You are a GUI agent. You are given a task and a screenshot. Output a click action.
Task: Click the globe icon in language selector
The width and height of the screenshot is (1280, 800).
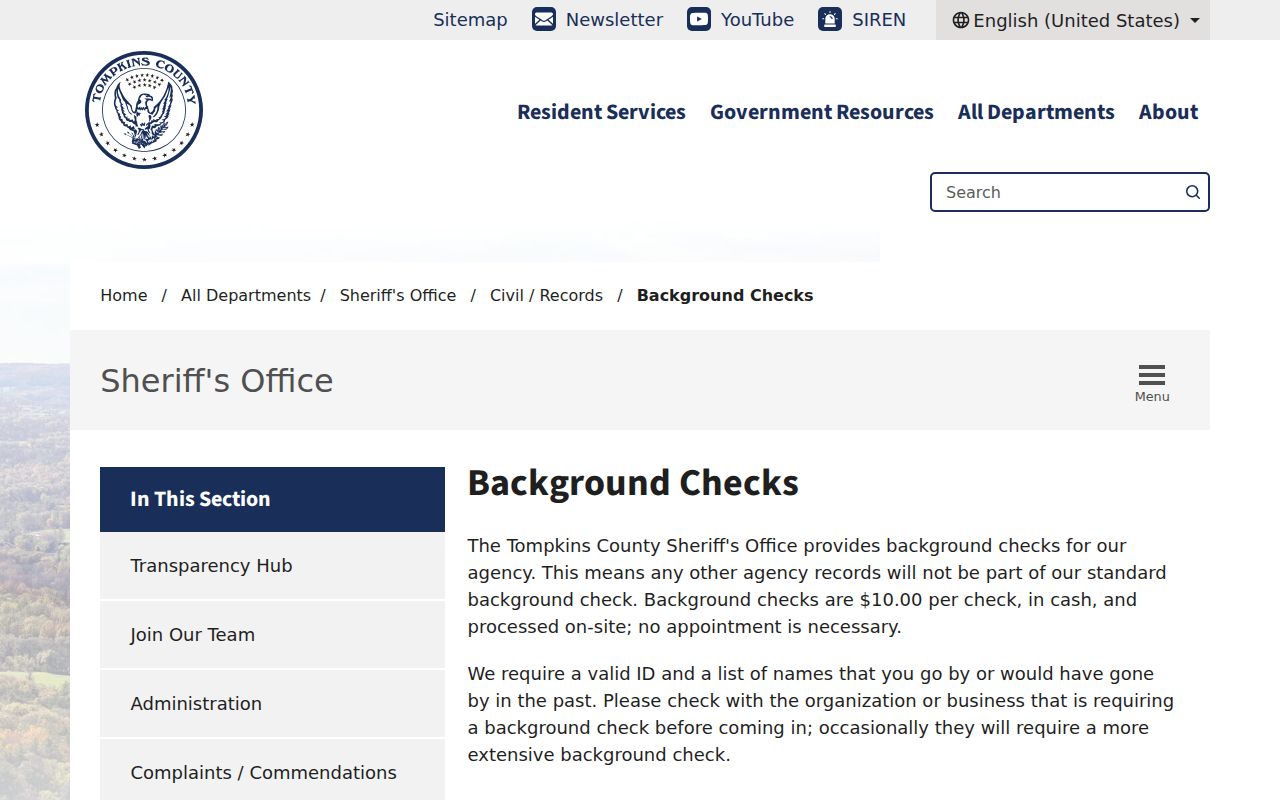pos(961,20)
